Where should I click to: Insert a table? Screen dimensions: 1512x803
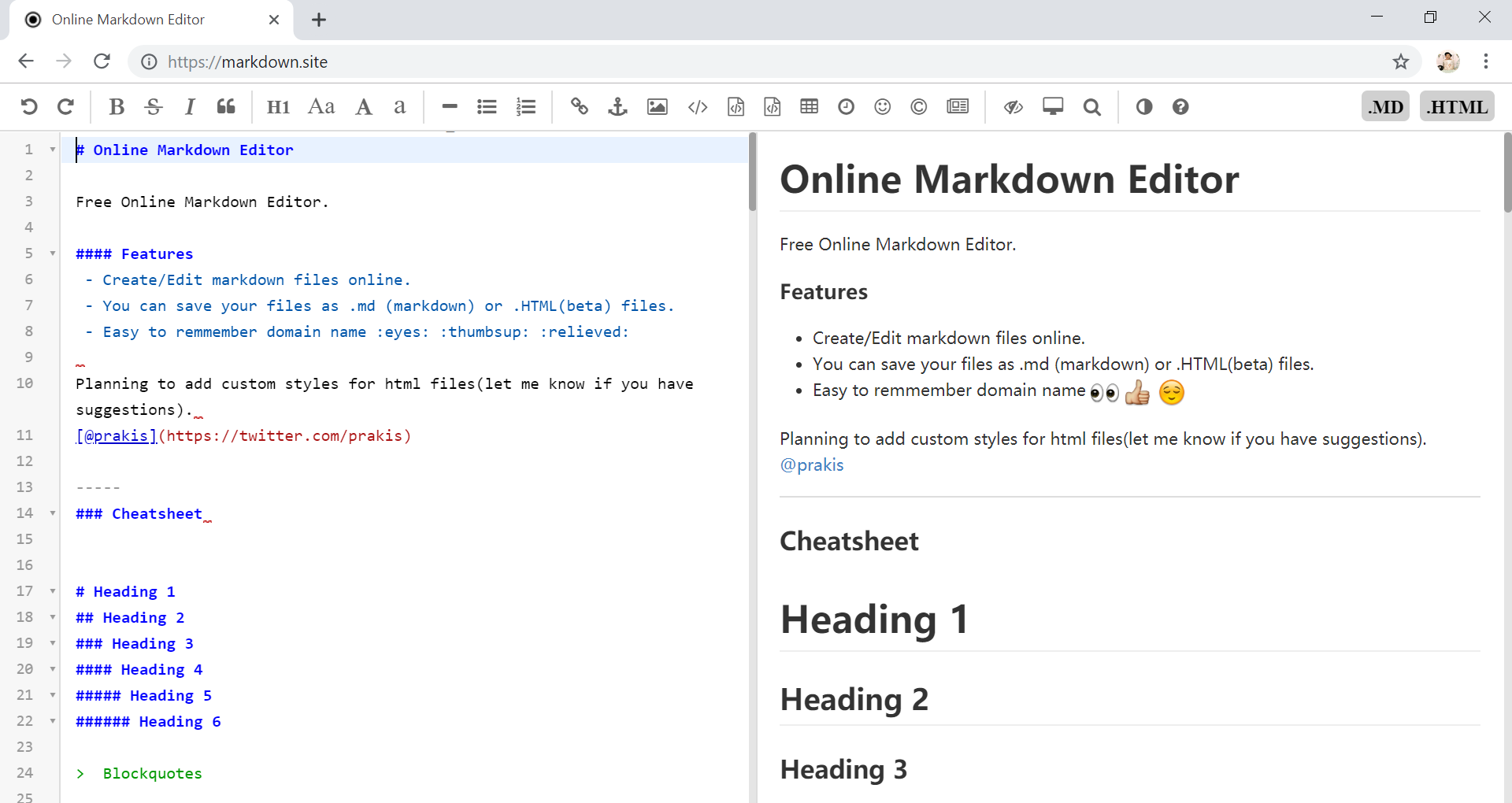click(809, 106)
